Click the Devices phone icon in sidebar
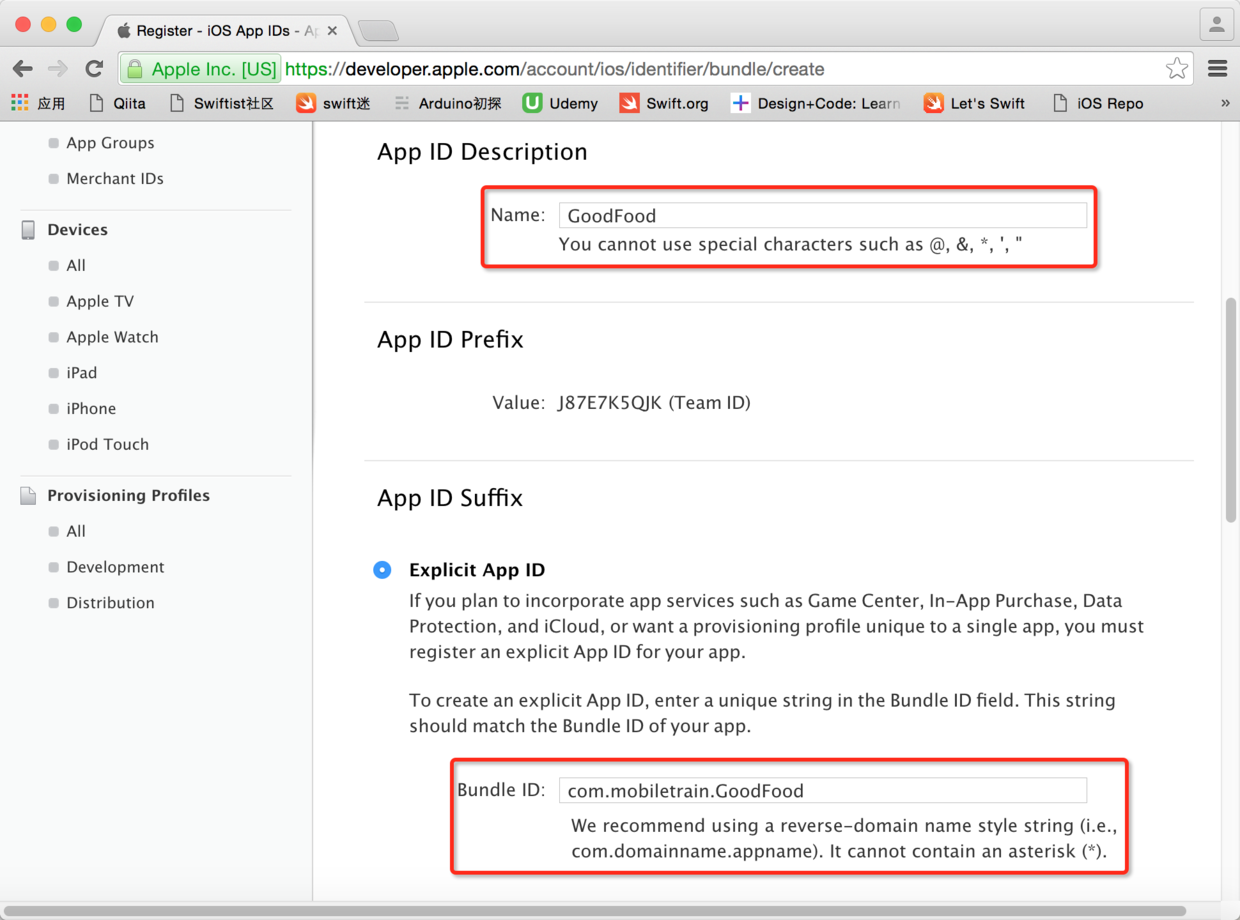The image size is (1240, 920). click(28, 230)
